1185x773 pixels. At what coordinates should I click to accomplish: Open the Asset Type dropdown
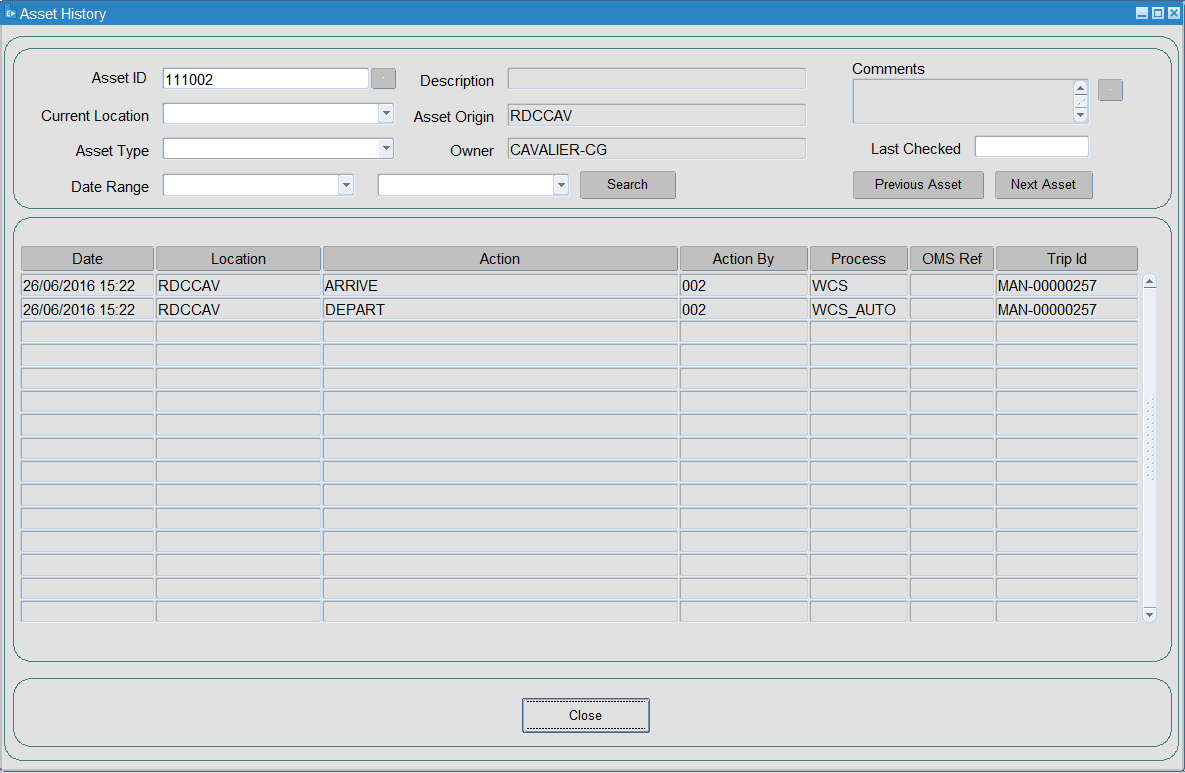[x=385, y=148]
